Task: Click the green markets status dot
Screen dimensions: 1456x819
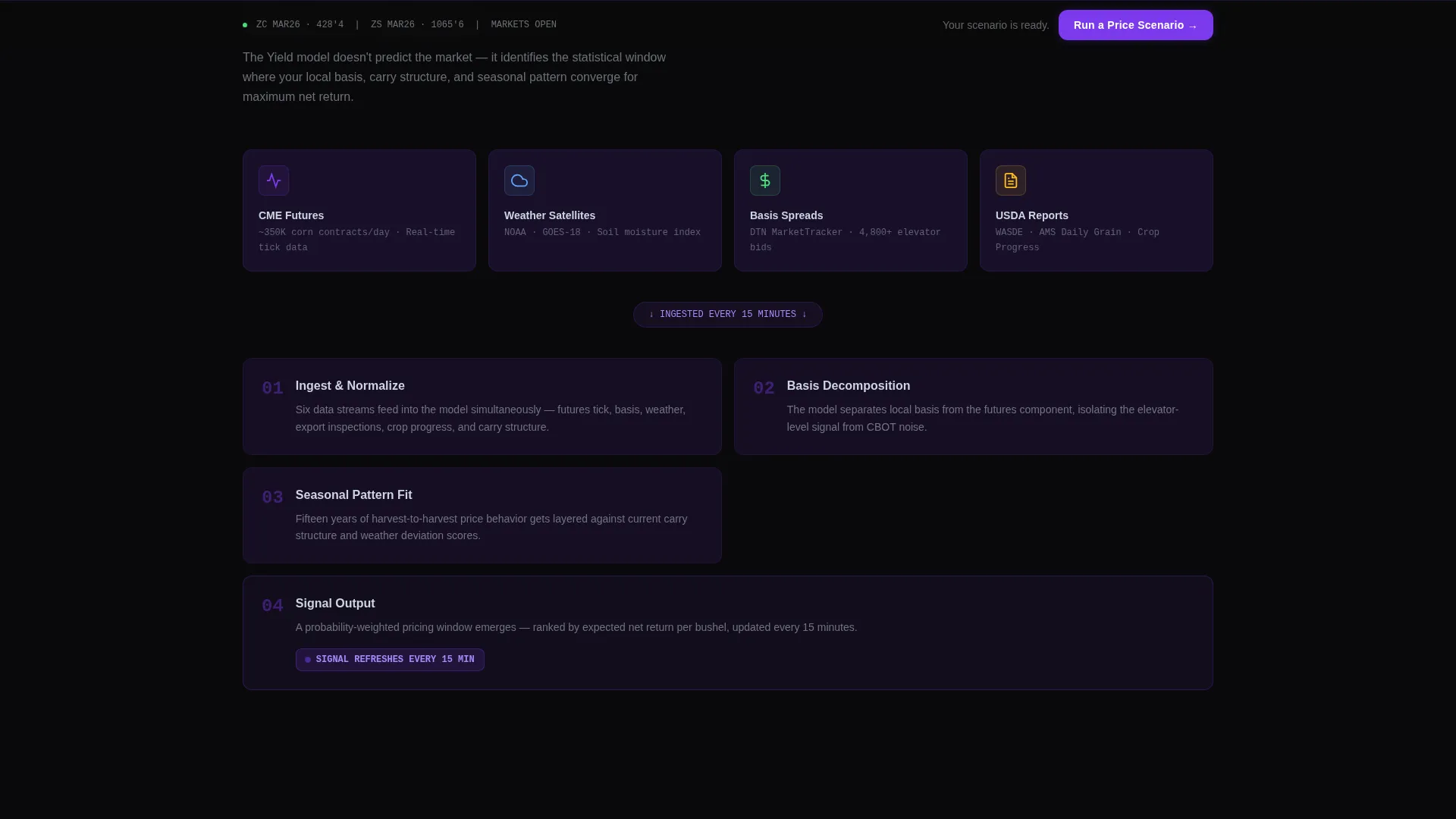Action: coord(245,25)
